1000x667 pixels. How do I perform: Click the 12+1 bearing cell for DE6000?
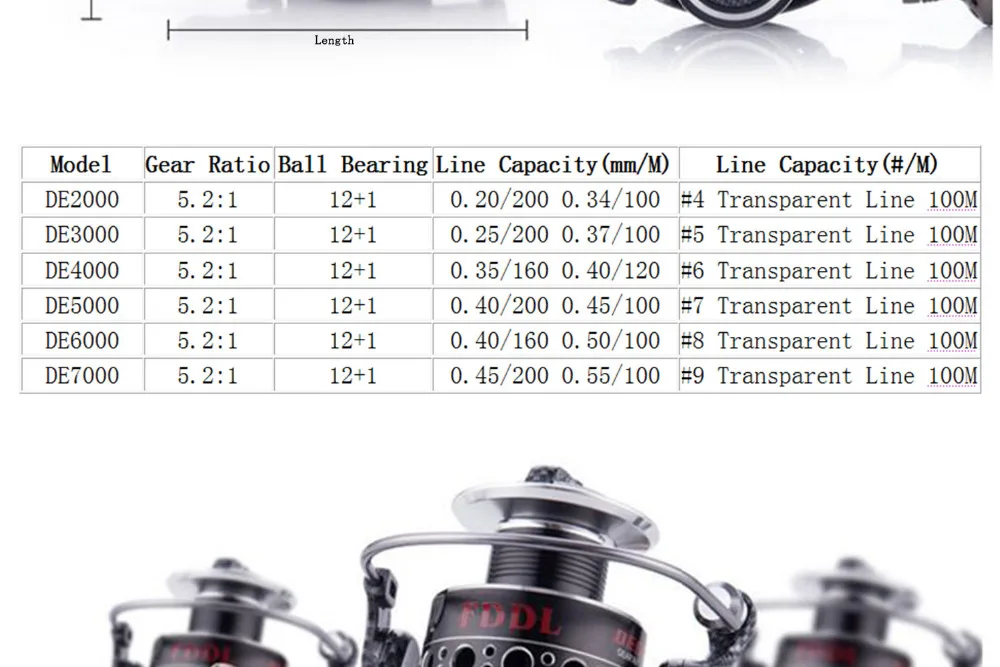pyautogui.click(x=353, y=340)
